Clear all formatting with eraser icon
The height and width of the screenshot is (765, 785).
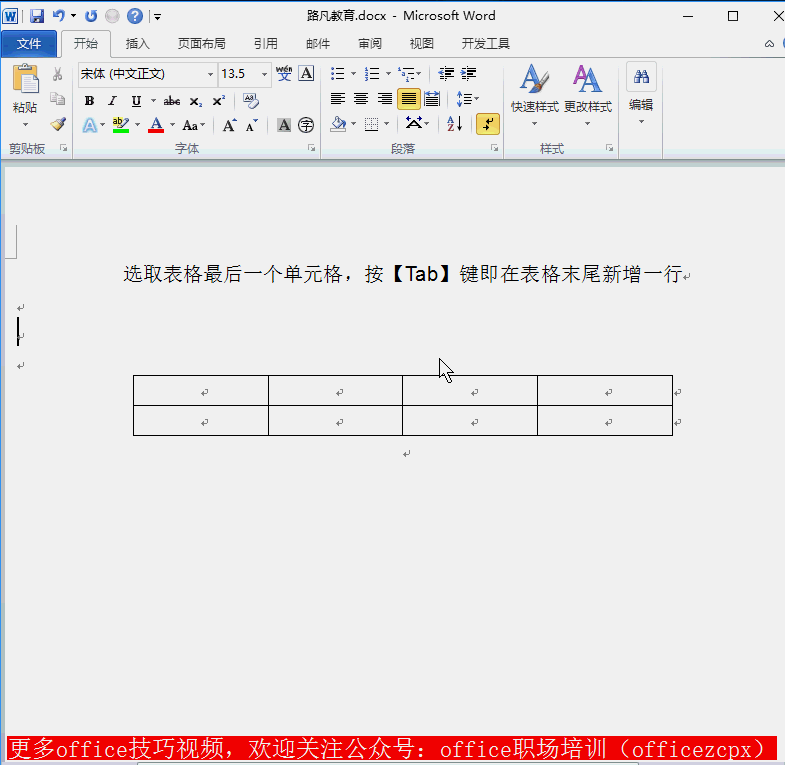[x=251, y=101]
